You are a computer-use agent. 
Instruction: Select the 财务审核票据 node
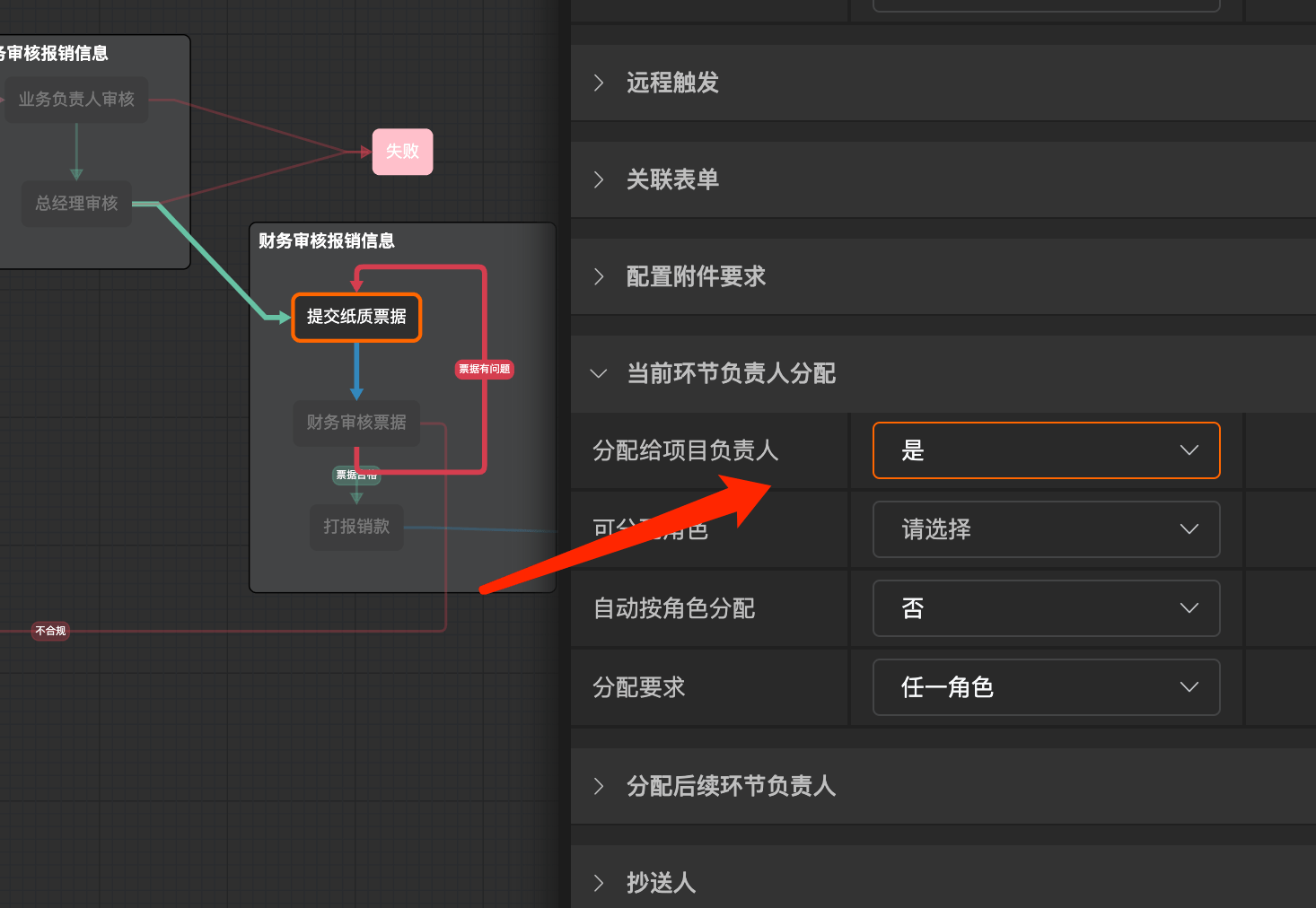coord(356,423)
